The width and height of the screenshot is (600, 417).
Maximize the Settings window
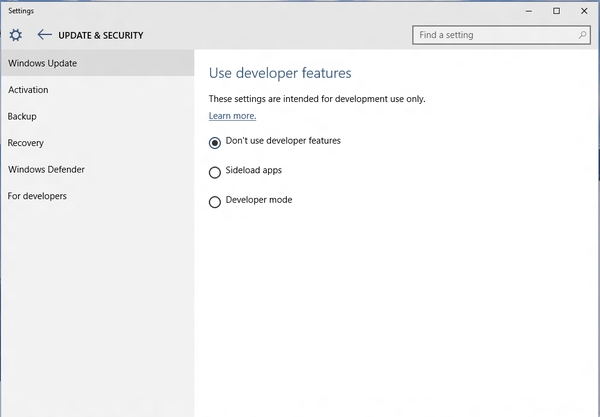coord(557,10)
